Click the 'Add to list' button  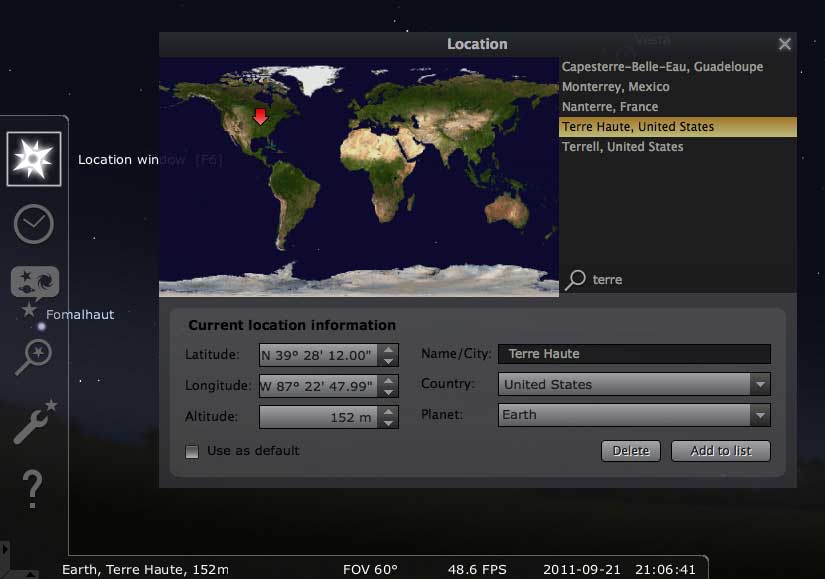click(720, 451)
